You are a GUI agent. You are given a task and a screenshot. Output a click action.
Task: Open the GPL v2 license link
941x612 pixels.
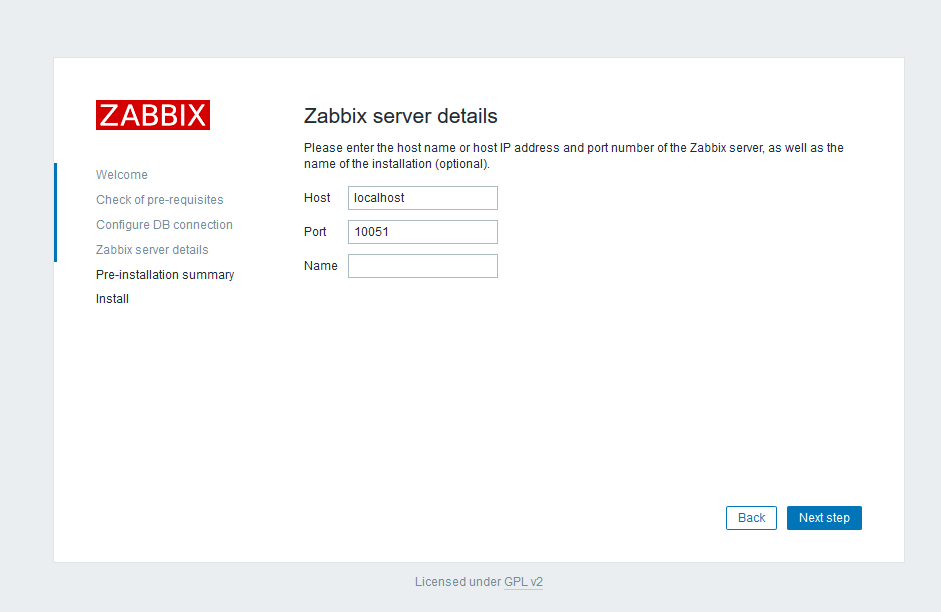tap(523, 582)
